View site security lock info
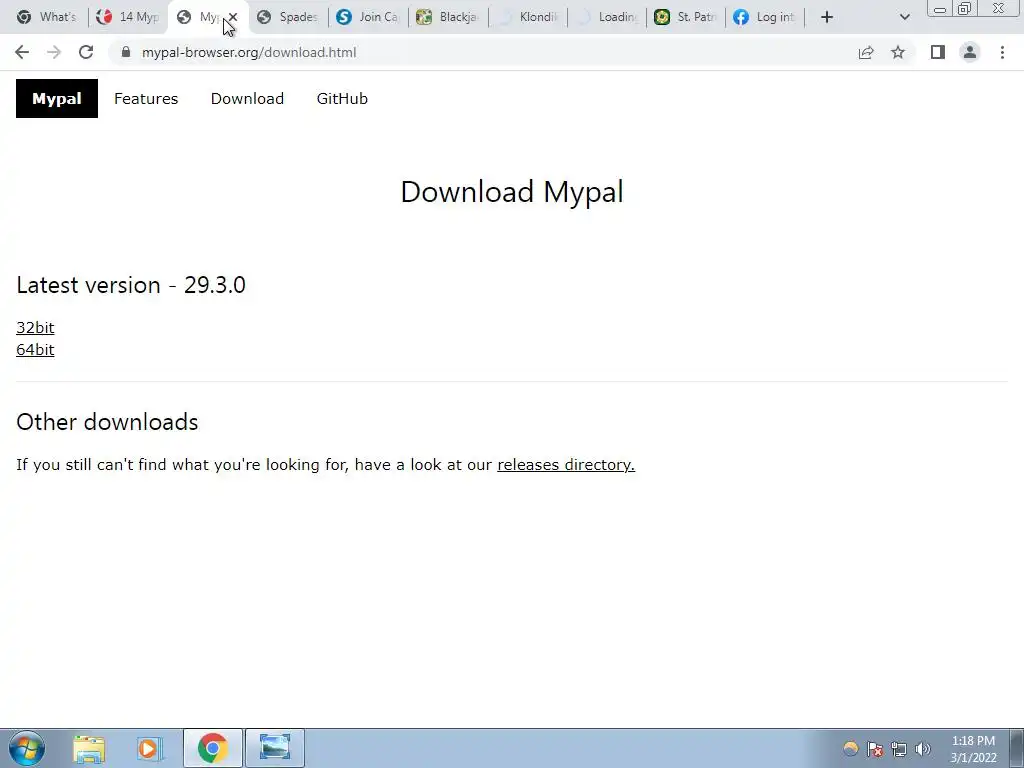Viewport: 1024px width, 768px height. click(126, 52)
